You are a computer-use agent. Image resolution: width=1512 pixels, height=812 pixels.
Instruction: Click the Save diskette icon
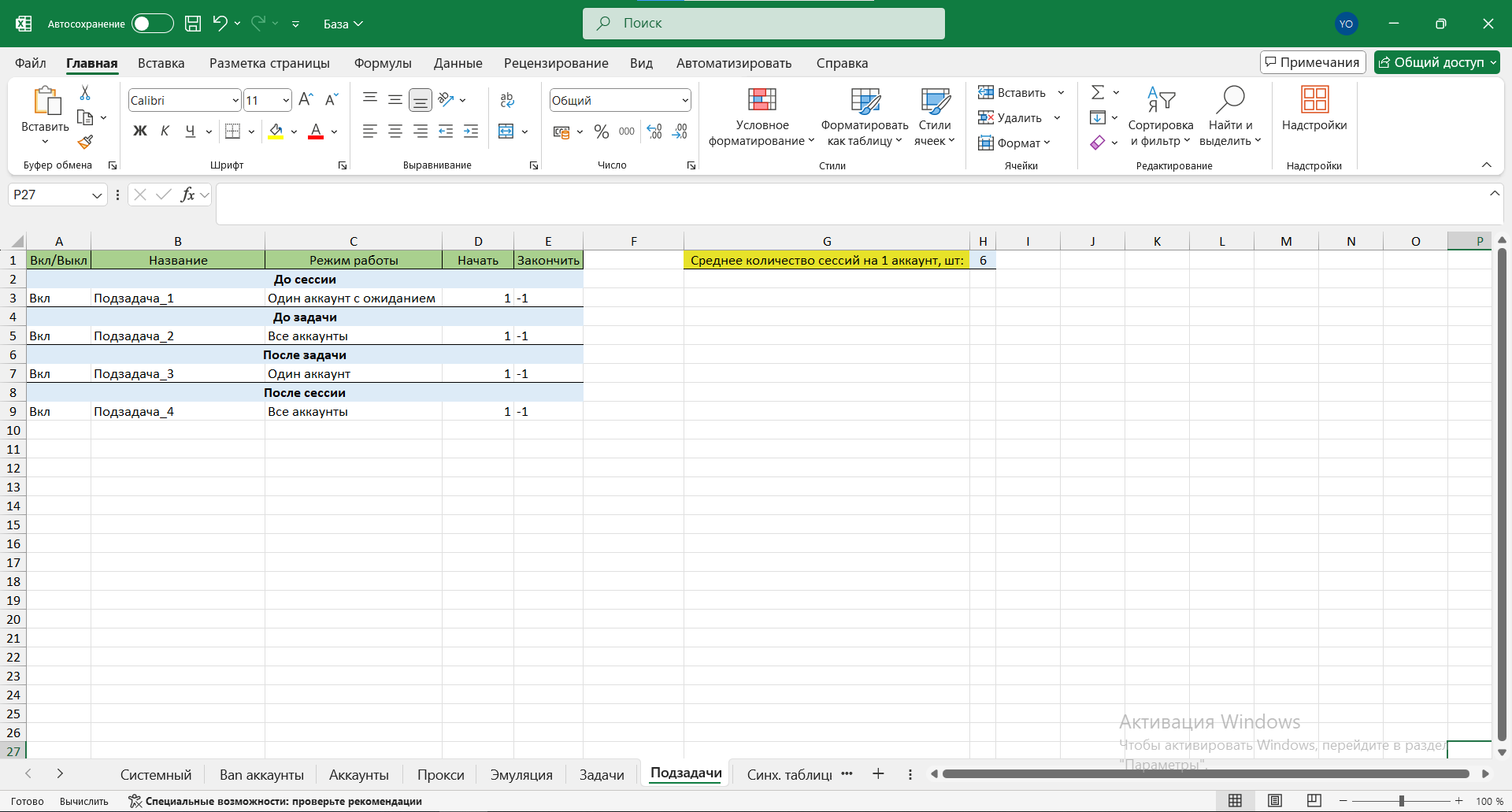click(193, 24)
